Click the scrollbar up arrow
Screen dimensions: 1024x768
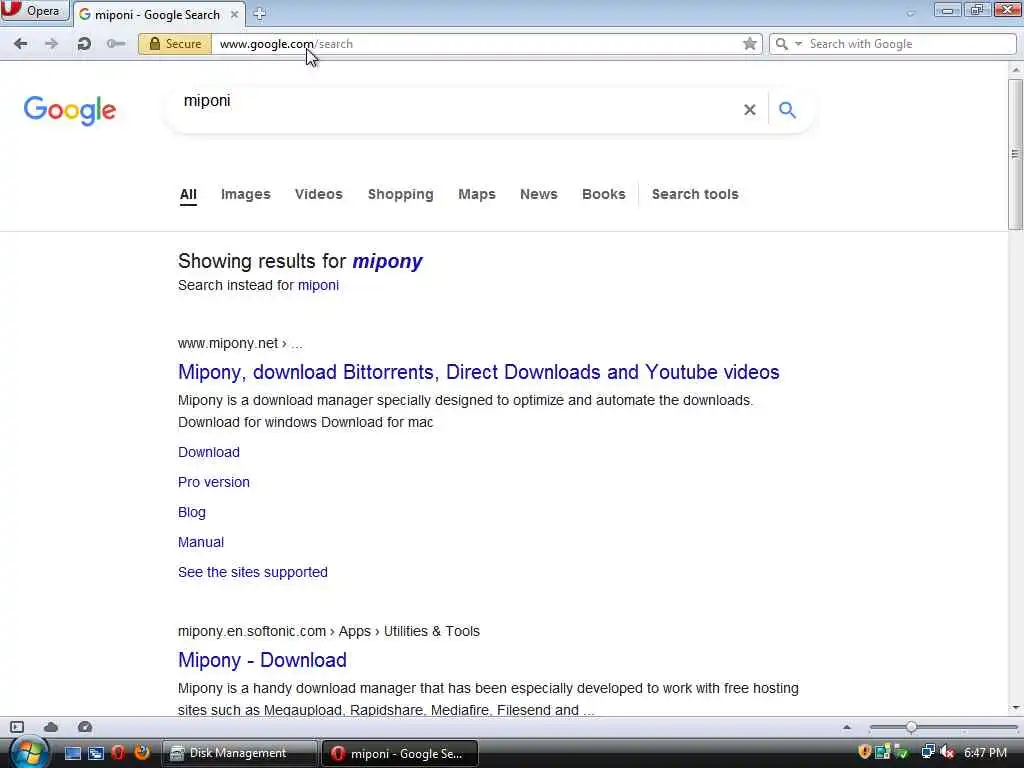coord(1016,69)
